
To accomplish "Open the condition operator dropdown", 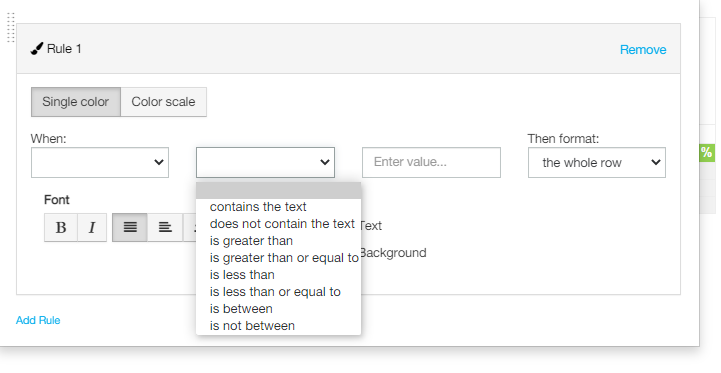I will [x=265, y=162].
